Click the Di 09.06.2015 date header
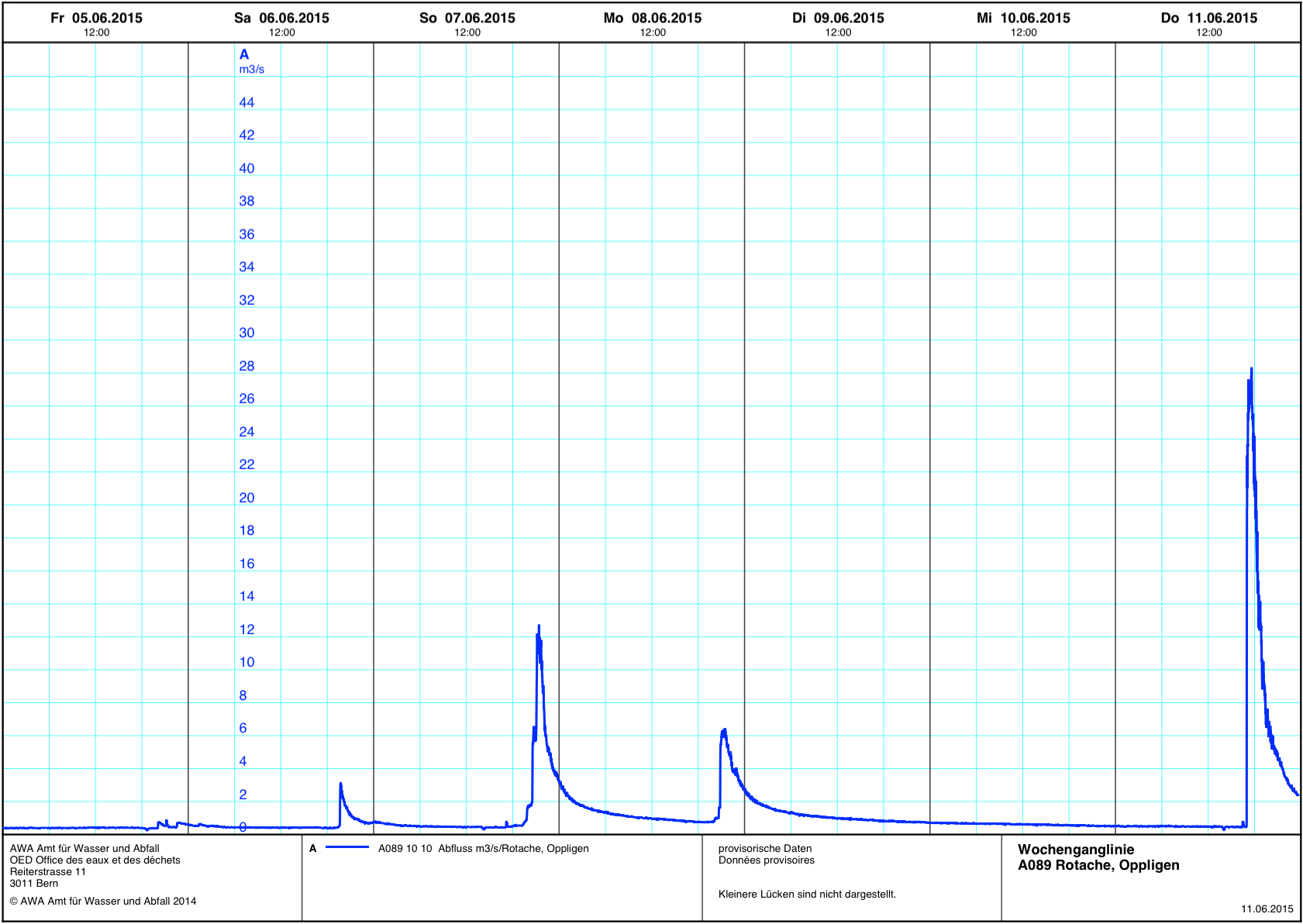Screen dimensions: 1303x924 coord(838,18)
